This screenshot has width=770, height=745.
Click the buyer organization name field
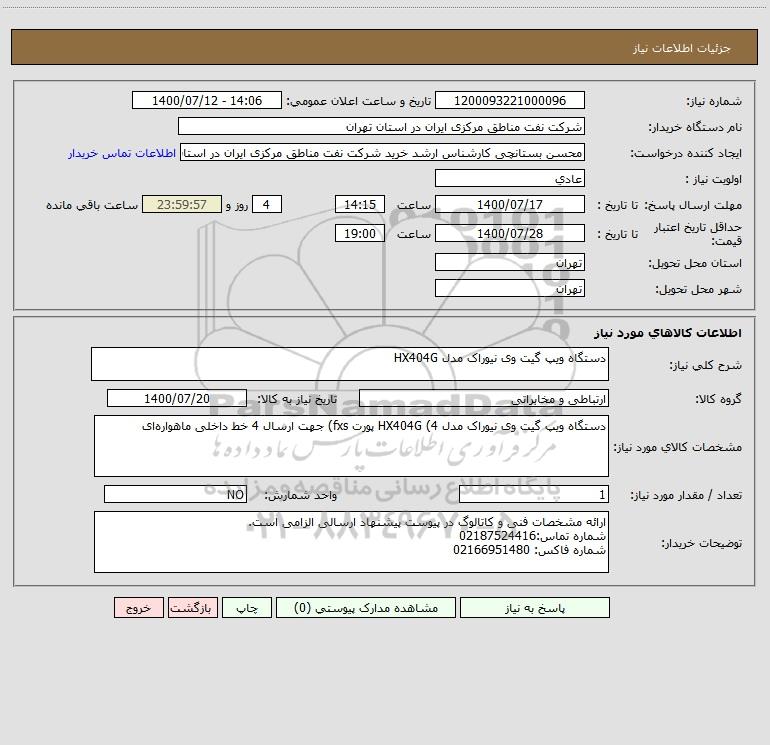pos(381,127)
